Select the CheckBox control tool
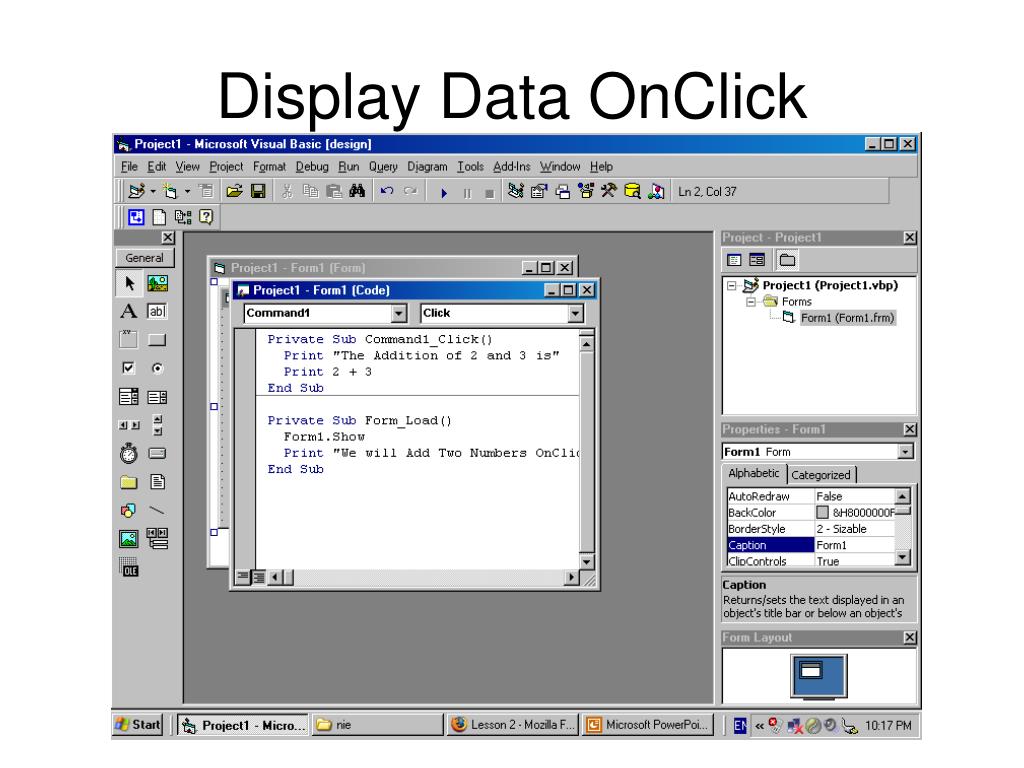Screen dimensions: 1024x768 pyautogui.click(x=129, y=368)
